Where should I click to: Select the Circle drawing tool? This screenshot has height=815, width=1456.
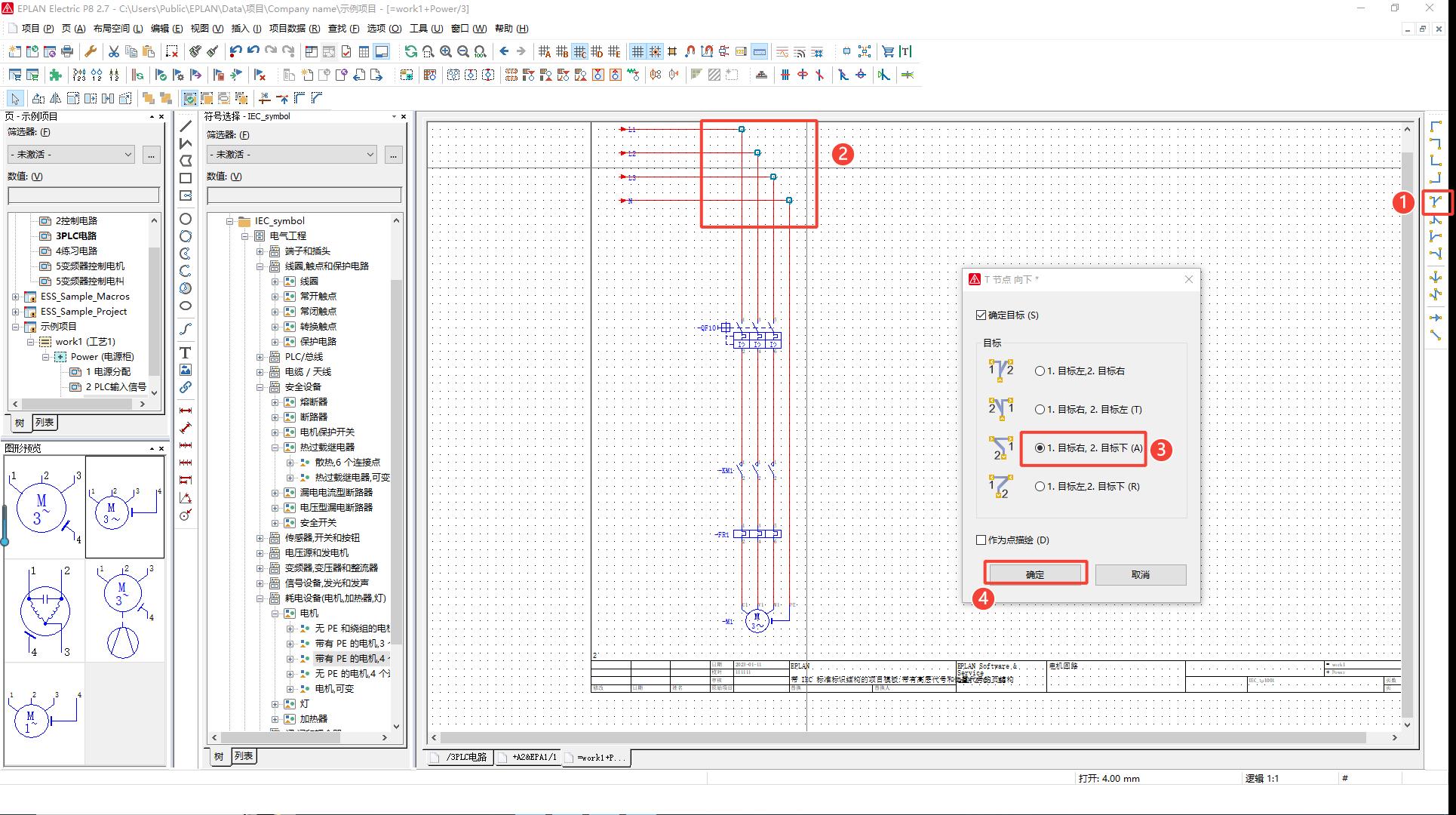point(185,219)
